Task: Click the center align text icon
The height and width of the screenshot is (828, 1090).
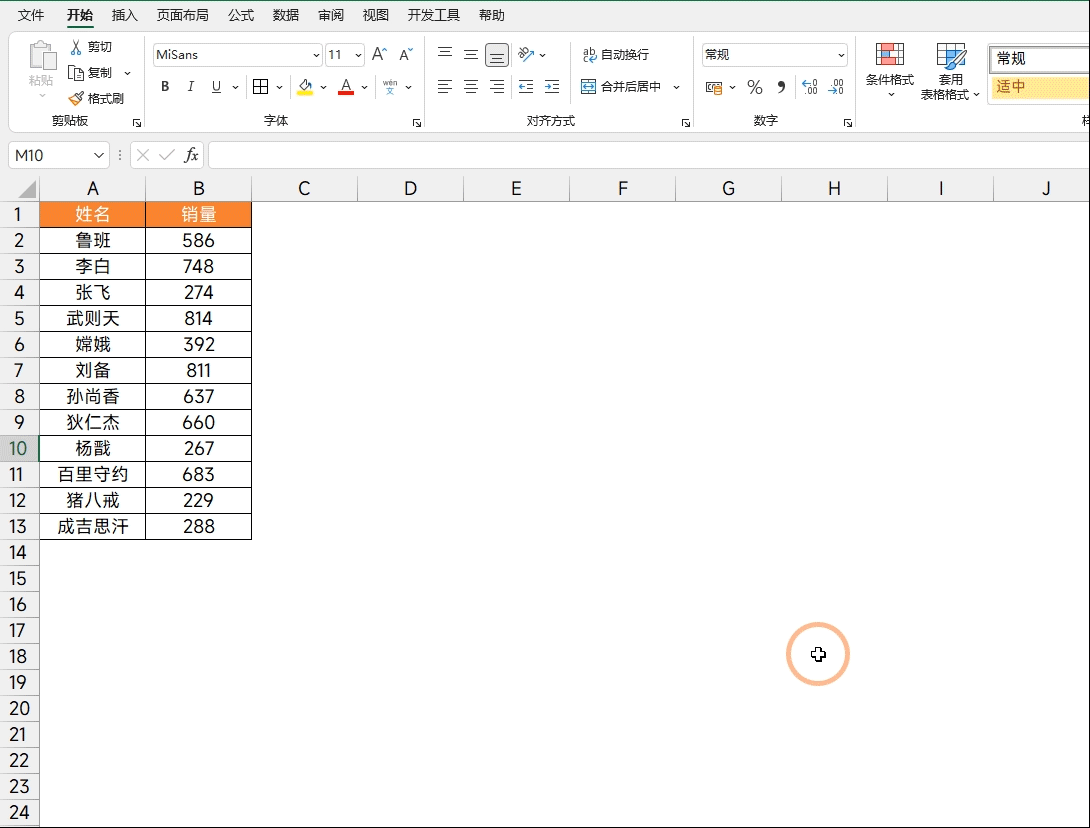Action: click(x=471, y=87)
